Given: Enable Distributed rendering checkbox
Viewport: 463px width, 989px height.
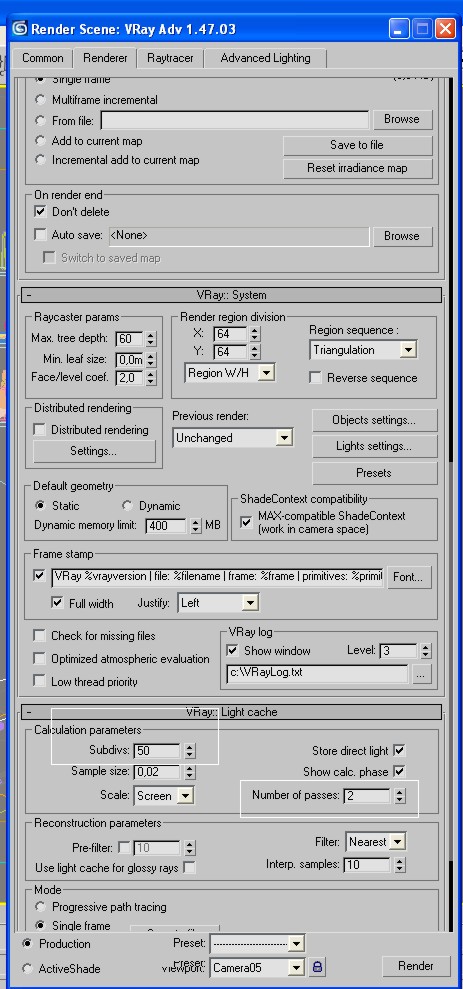Looking at the screenshot, I should click(x=40, y=430).
